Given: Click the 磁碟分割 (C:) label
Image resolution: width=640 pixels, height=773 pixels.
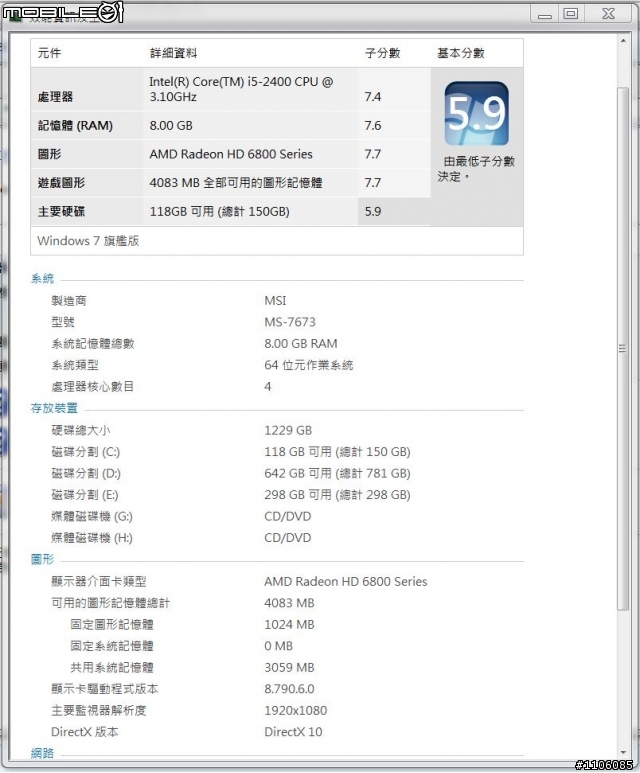Looking at the screenshot, I should 86,452.
